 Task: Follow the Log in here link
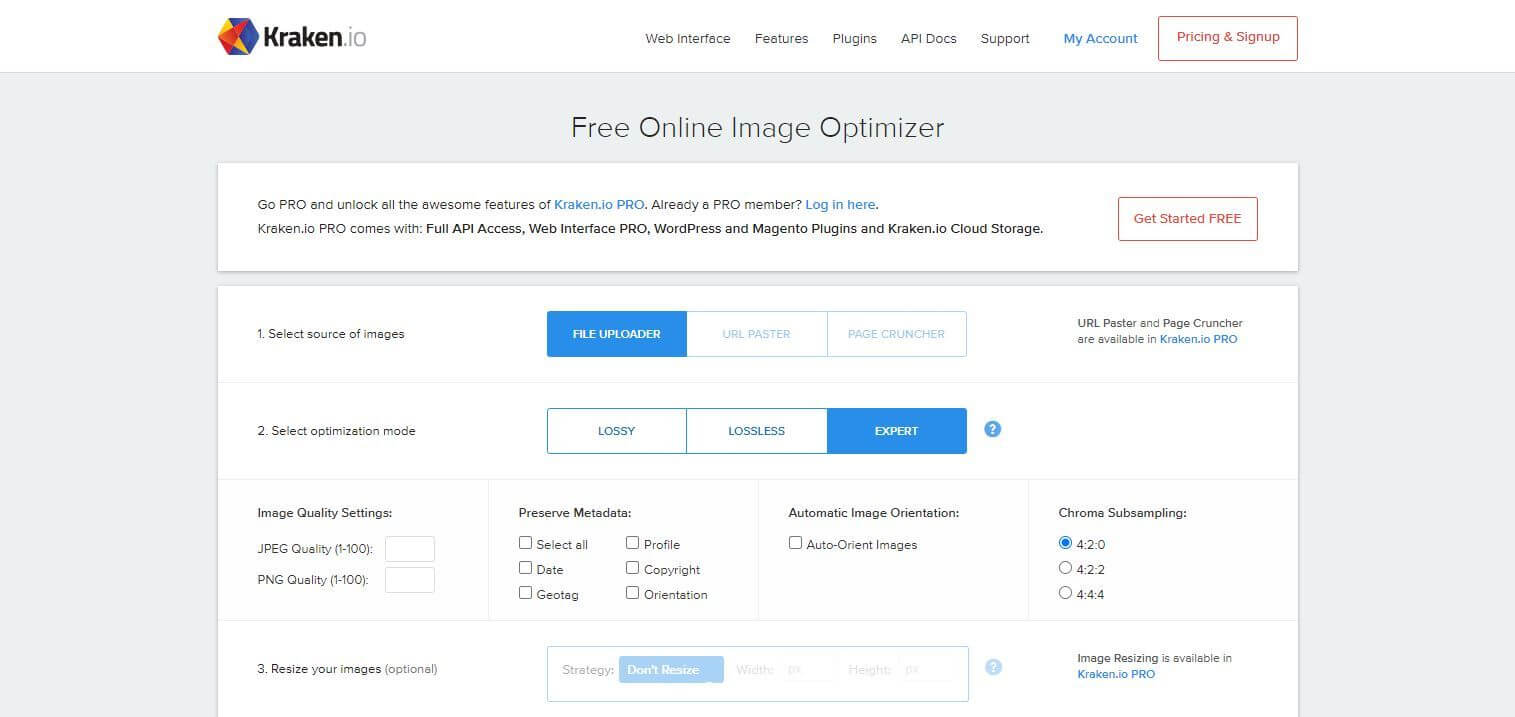840,204
